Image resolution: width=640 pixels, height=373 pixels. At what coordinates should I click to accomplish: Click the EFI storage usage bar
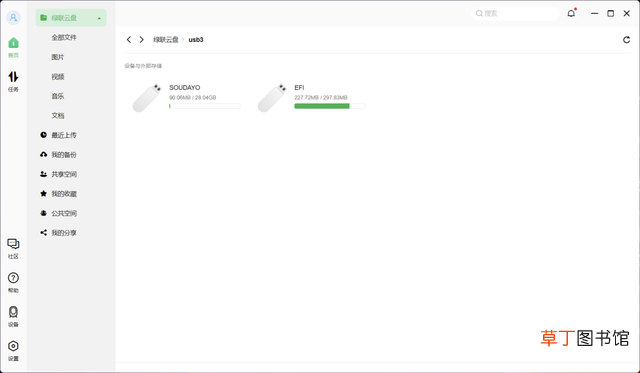[330, 106]
